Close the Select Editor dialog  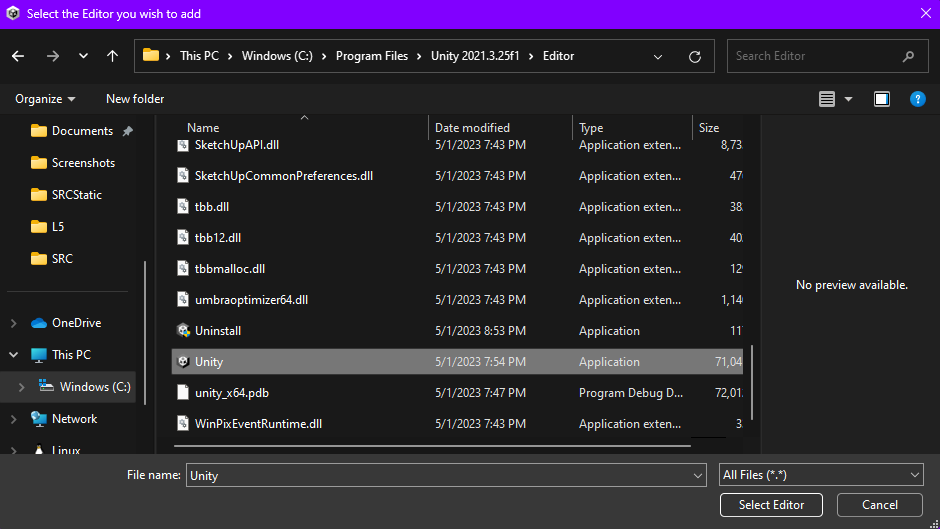point(926,13)
